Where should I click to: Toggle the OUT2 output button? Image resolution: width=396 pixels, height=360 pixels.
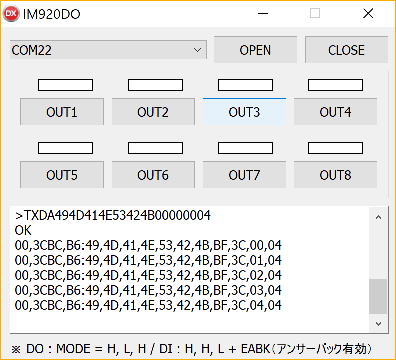tap(153, 112)
